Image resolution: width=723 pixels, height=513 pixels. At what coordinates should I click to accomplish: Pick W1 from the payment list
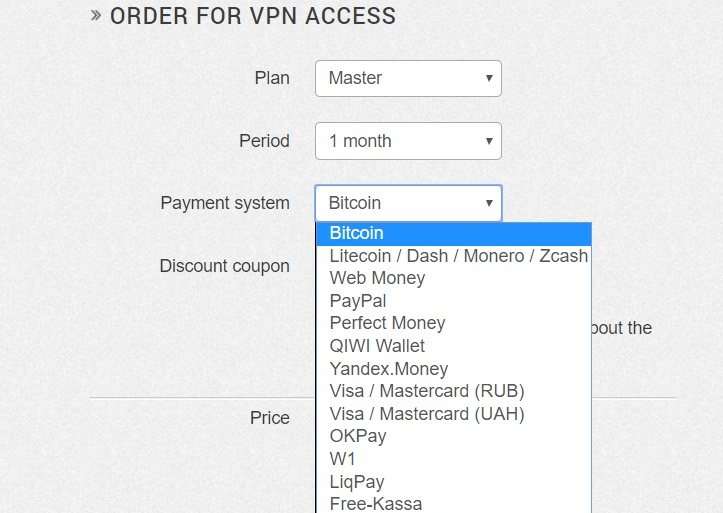click(x=454, y=459)
